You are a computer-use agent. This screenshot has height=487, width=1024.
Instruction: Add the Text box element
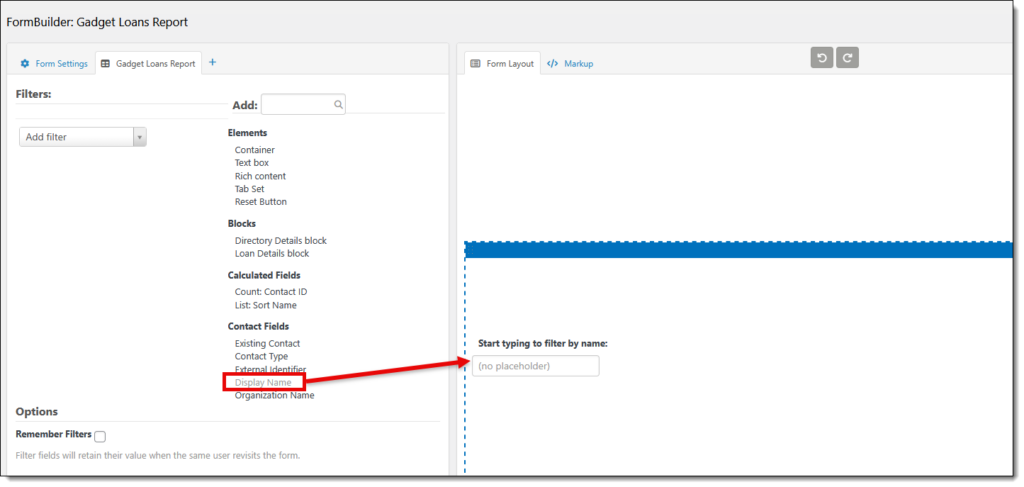pyautogui.click(x=252, y=163)
